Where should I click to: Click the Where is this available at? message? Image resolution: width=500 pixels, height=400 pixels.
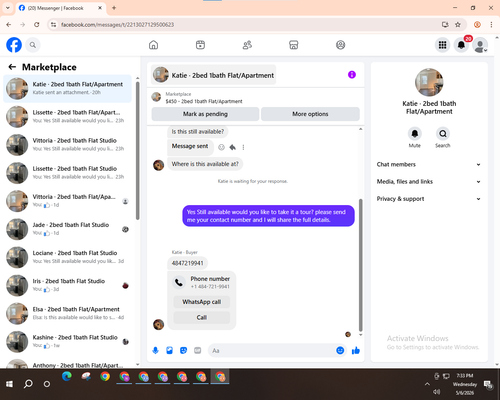click(205, 164)
